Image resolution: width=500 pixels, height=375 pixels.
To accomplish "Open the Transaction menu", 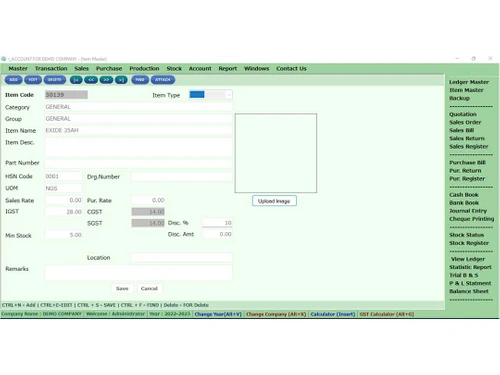I will point(51,68).
